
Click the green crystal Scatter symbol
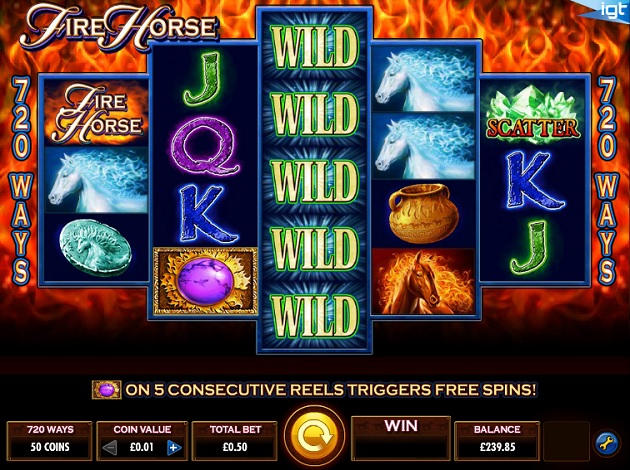(532, 113)
